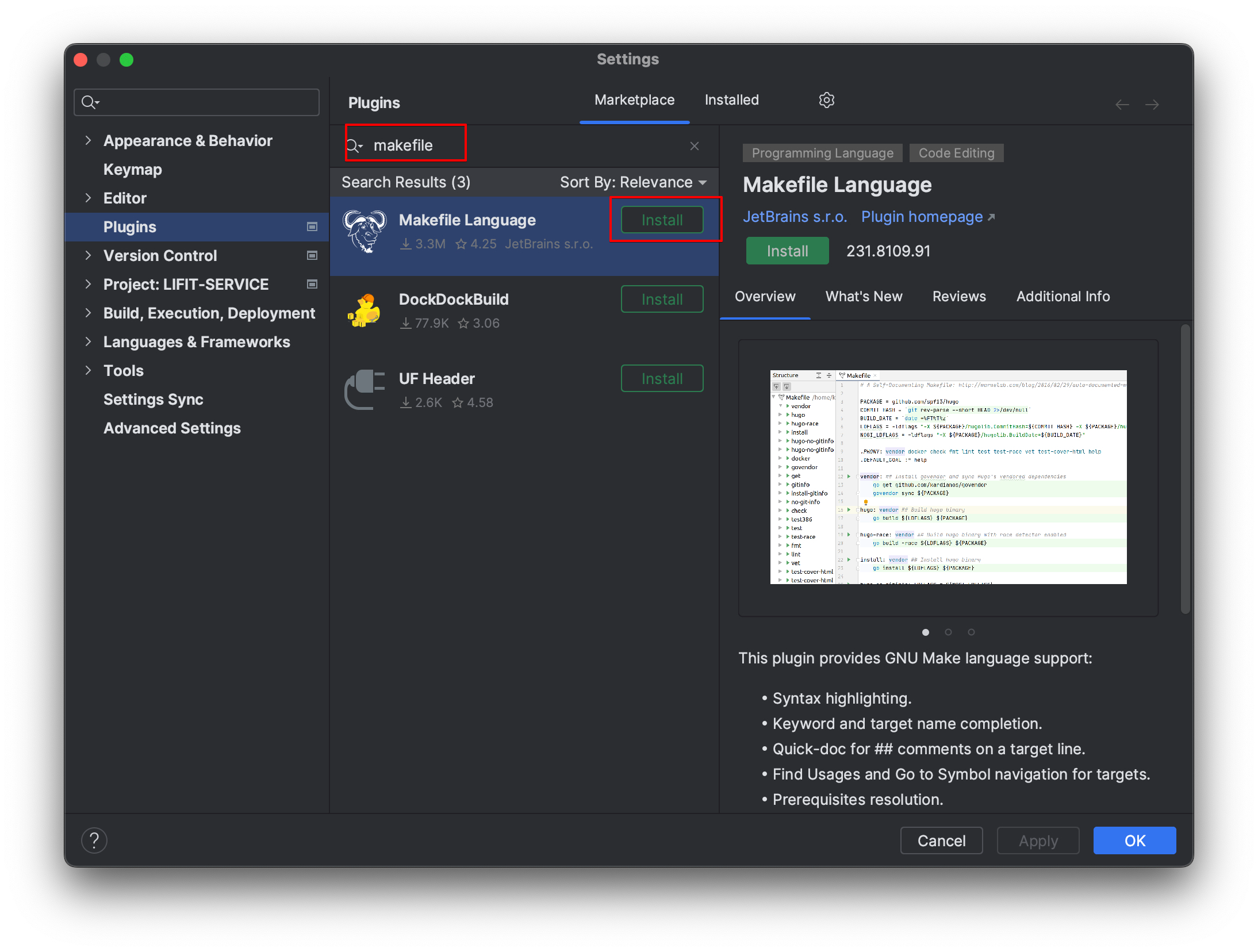Install the DockDockBuild plugin

662,300
